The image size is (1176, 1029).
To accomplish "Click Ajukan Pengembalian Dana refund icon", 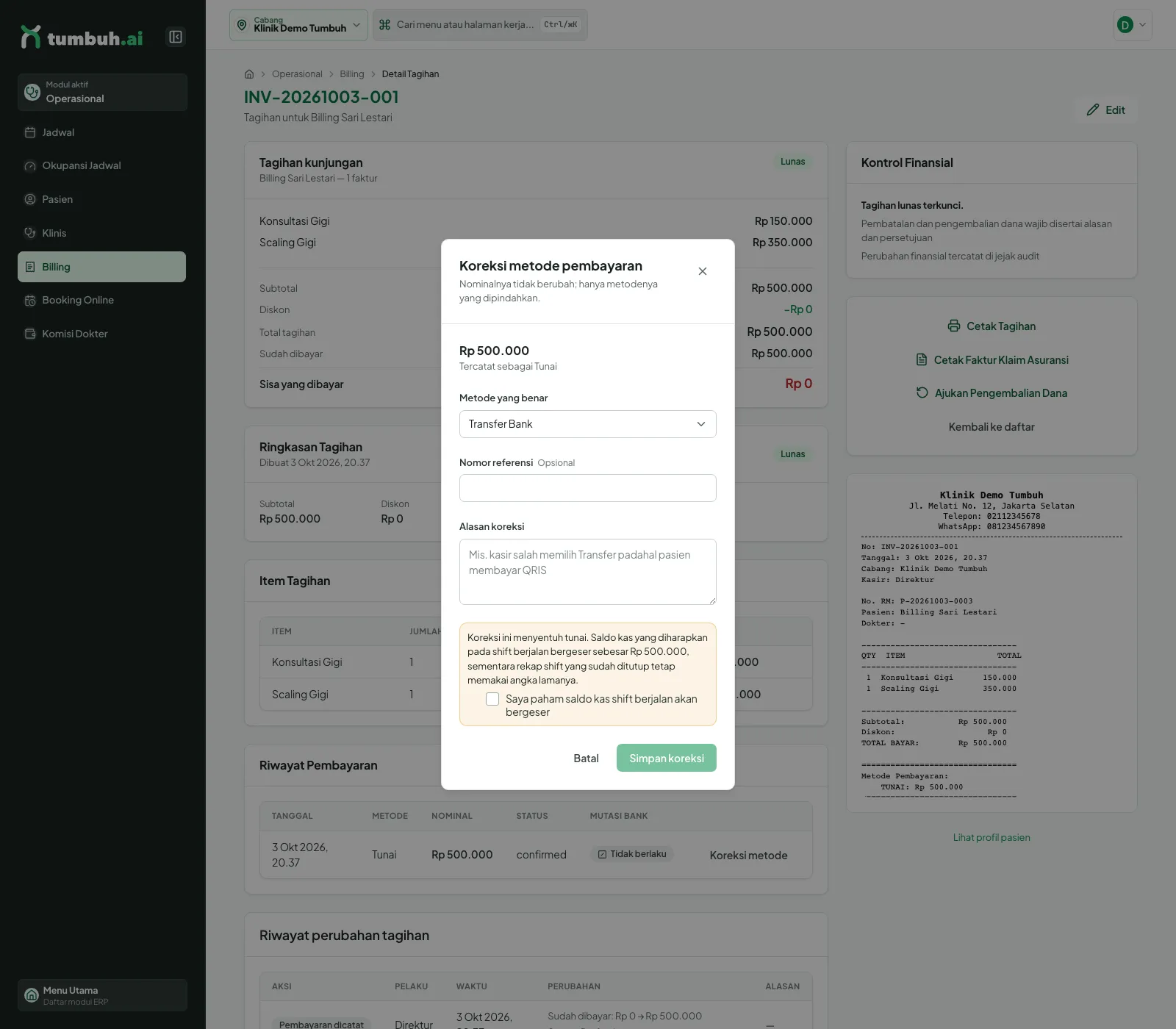I will point(922,393).
